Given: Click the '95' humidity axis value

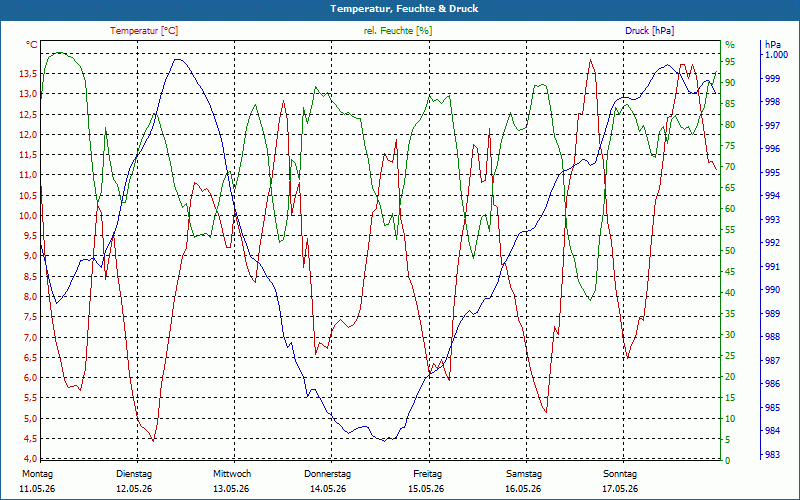Looking at the screenshot, I should click(730, 62).
